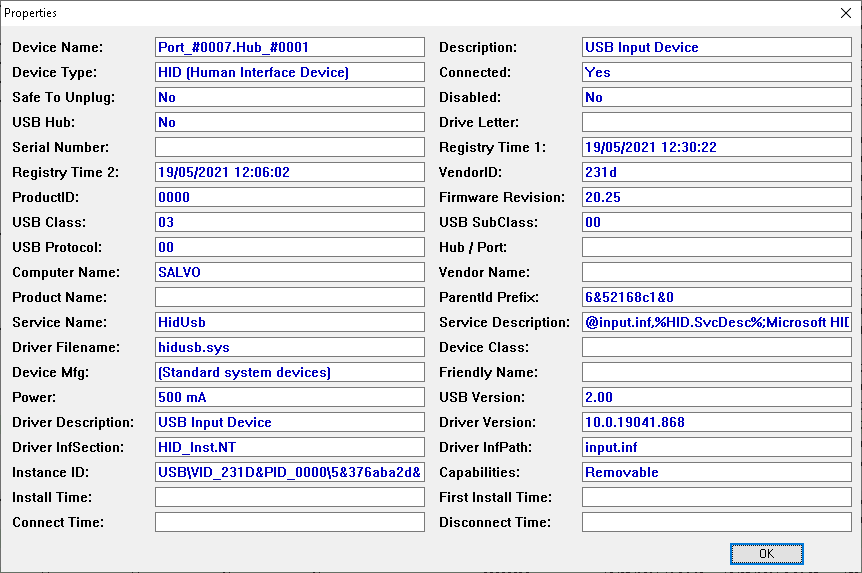Image resolution: width=862 pixels, height=573 pixels.
Task: Select the Registry Time 2 field
Action: (290, 172)
